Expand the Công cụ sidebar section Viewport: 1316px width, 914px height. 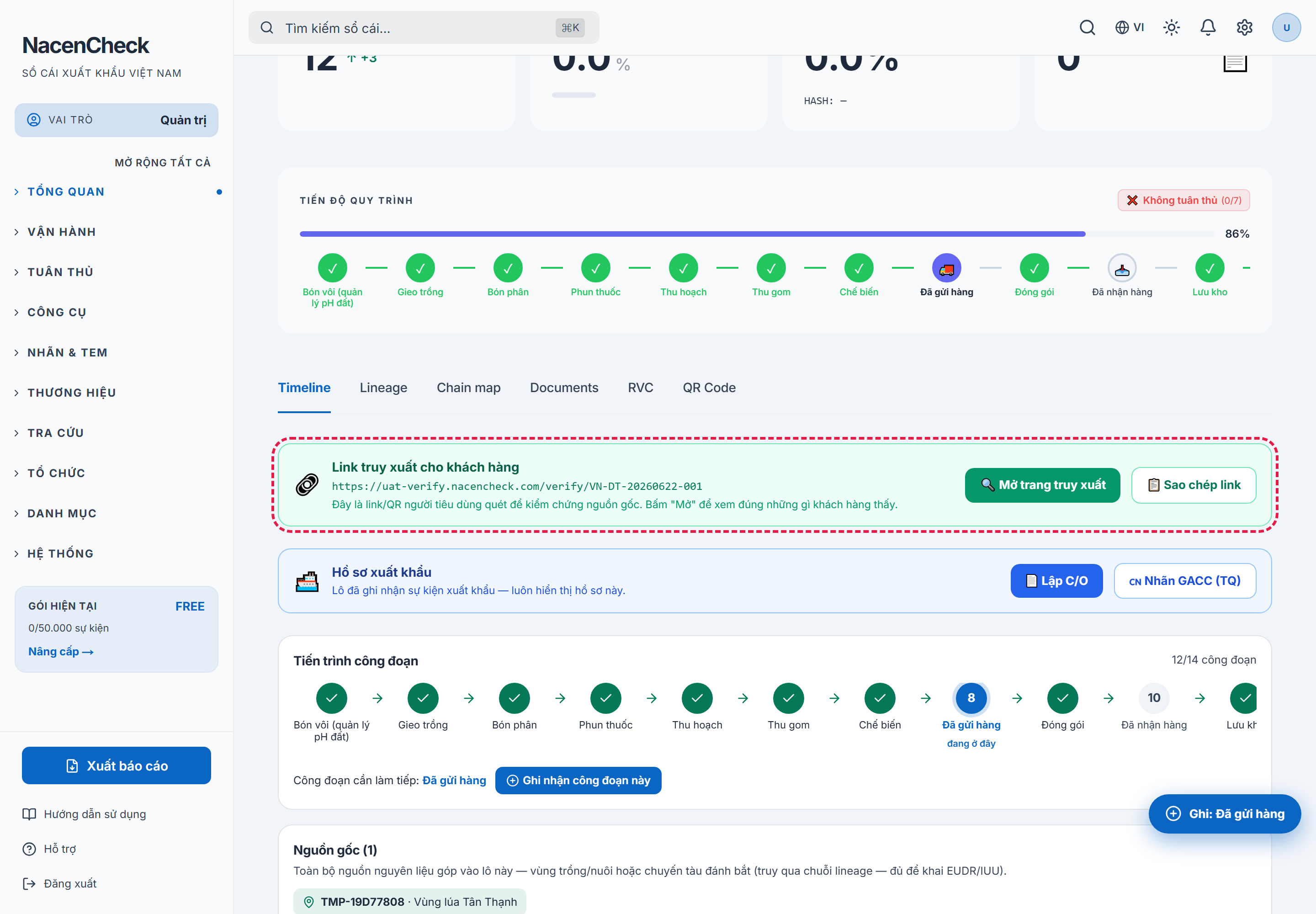116,312
